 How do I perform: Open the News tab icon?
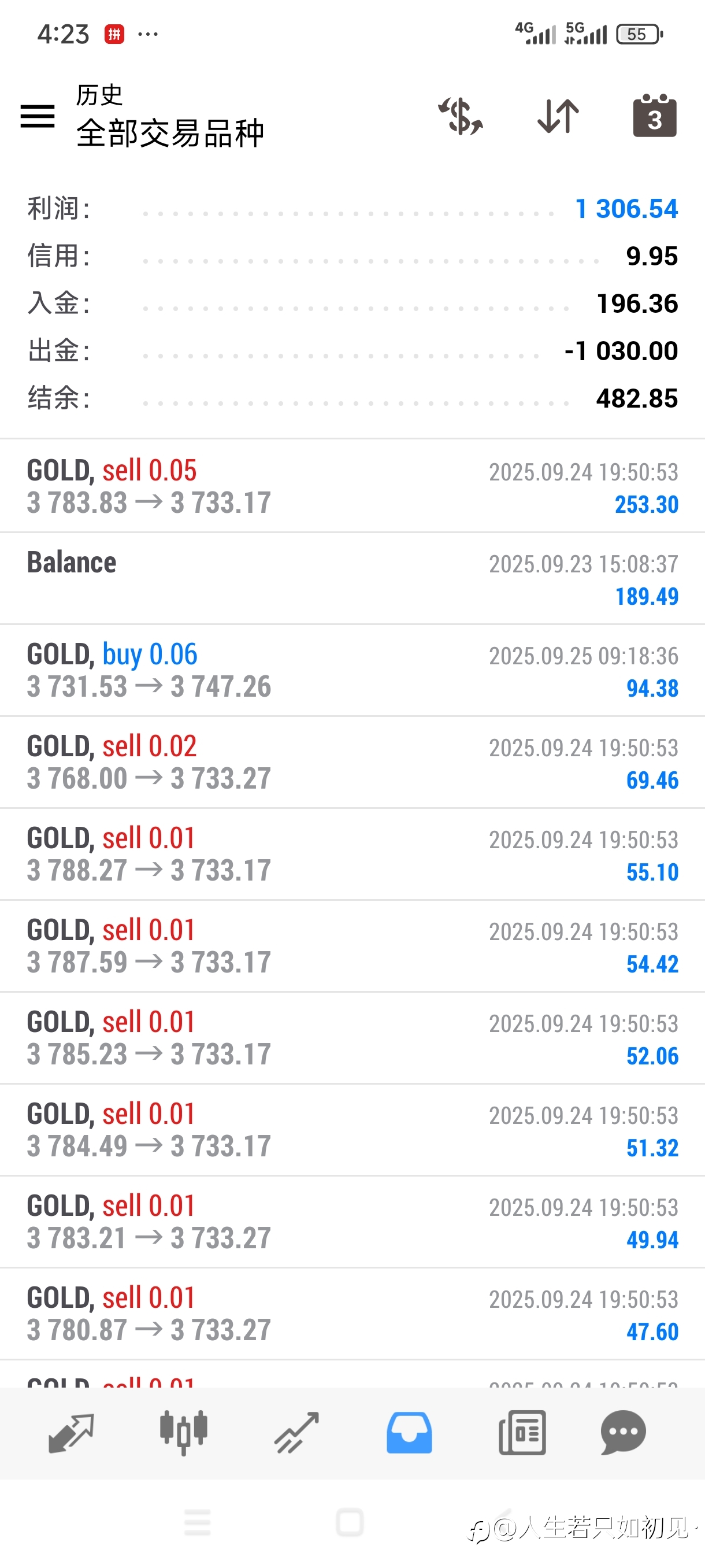pyautogui.click(x=522, y=1433)
